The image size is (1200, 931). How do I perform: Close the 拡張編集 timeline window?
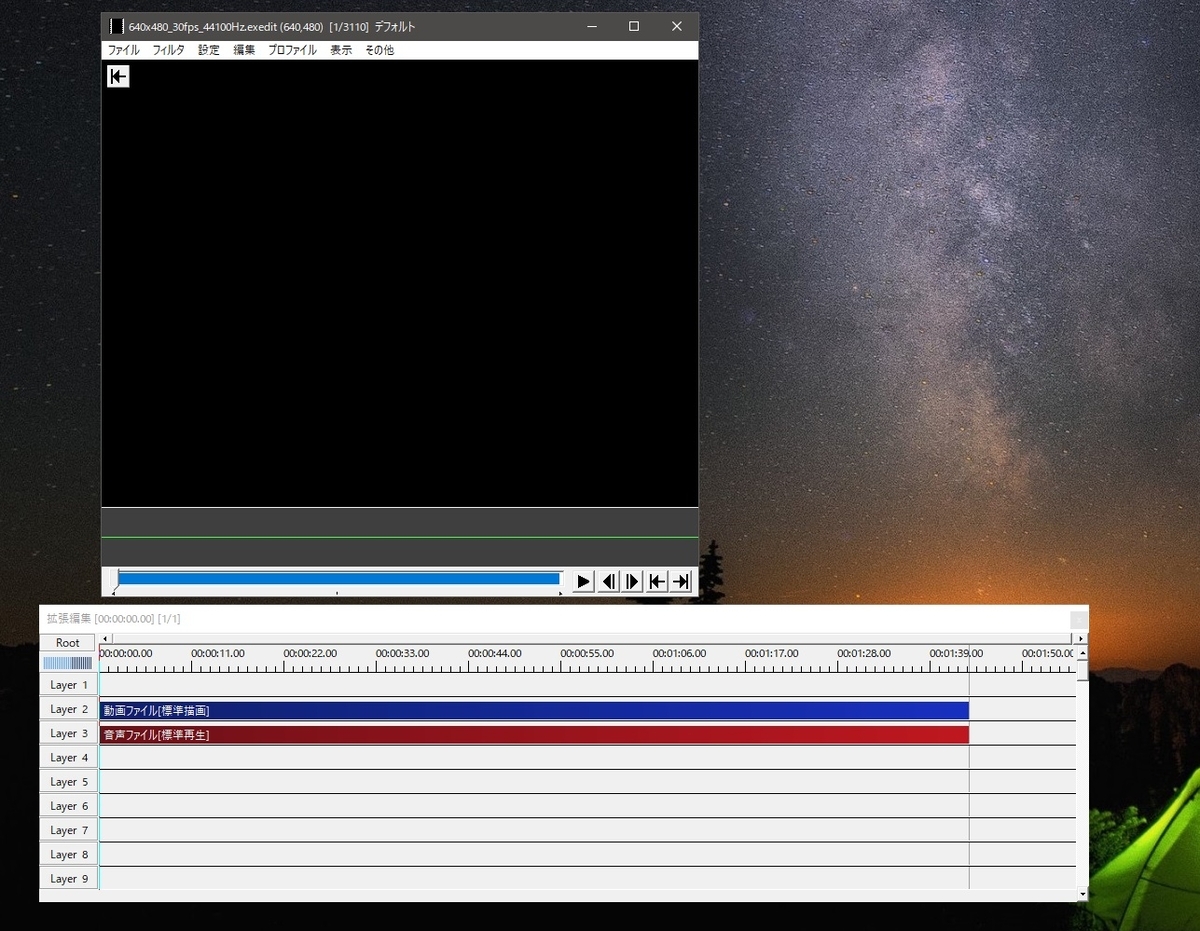tap(1077, 619)
